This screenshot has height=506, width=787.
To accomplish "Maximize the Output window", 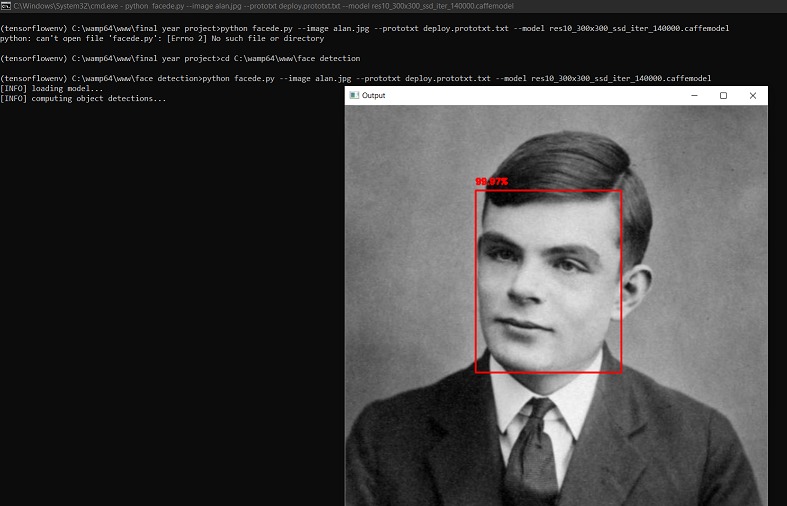I will pos(723,95).
